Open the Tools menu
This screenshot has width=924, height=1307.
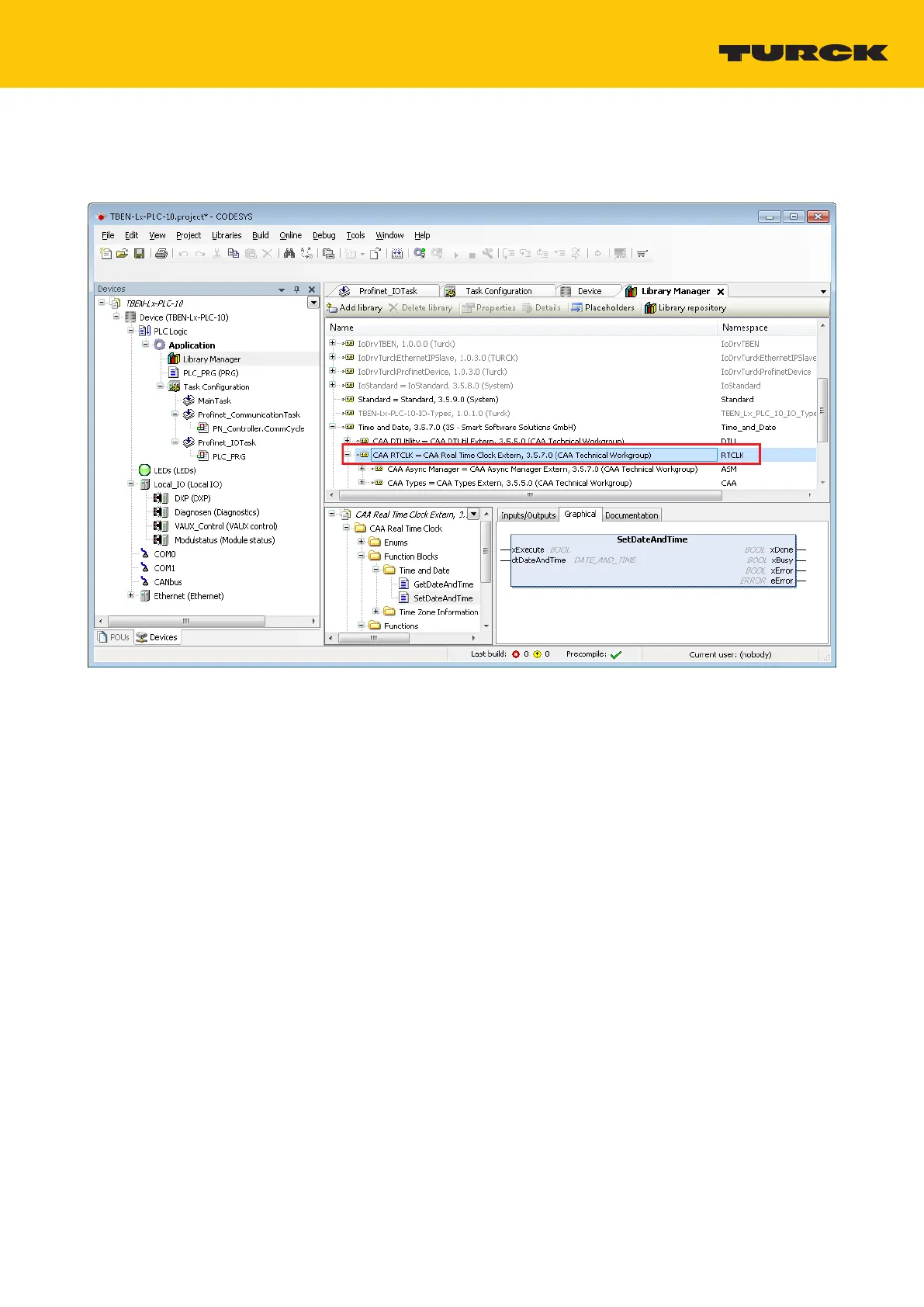coord(356,235)
